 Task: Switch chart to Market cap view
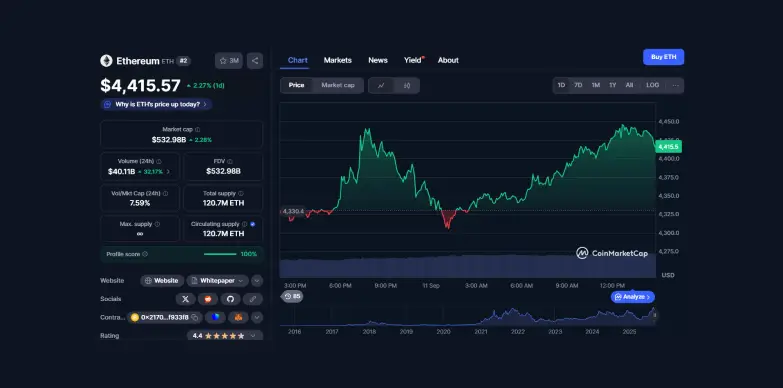[x=338, y=85]
